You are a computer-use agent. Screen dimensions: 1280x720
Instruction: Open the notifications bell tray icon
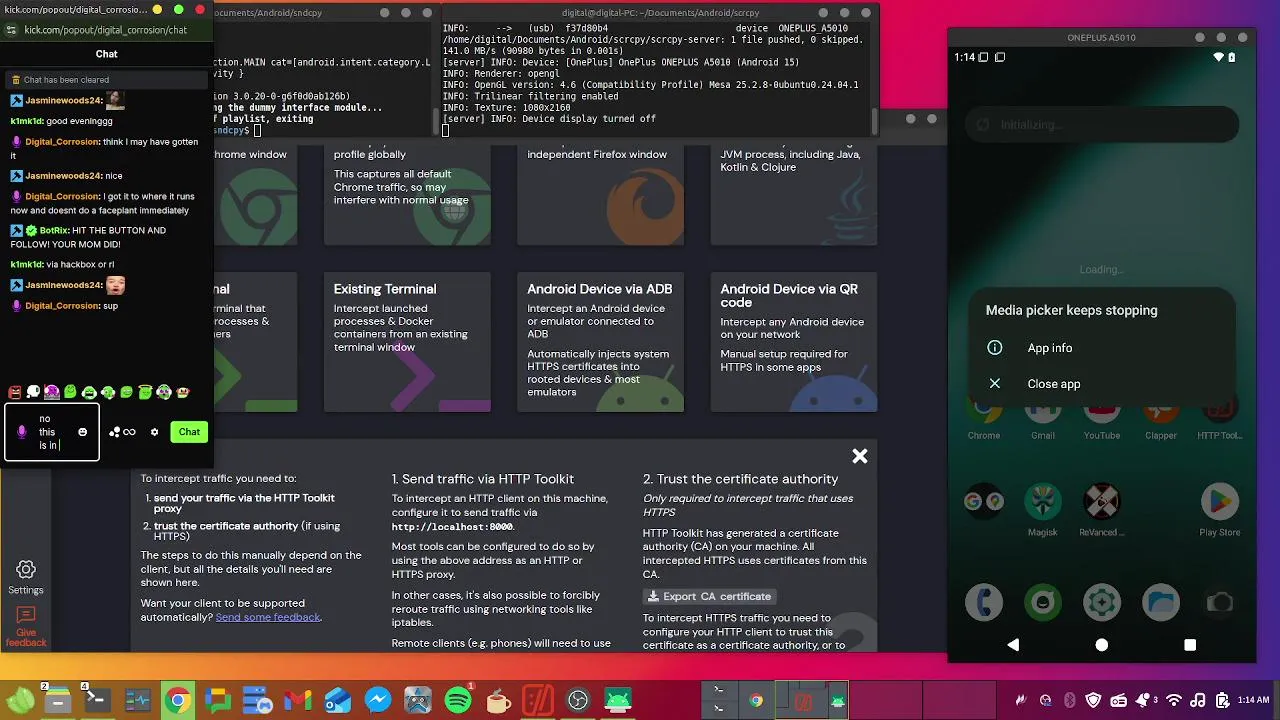pyautogui.click(x=1143, y=701)
